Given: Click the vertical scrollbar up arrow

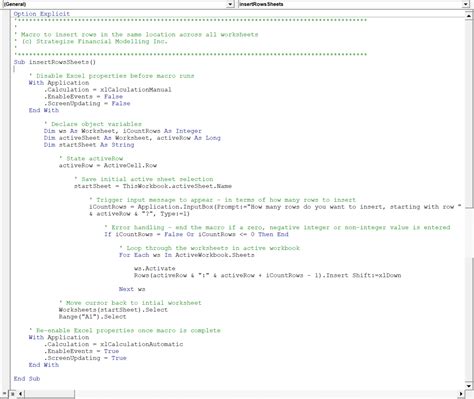Looking at the screenshot, I should click(x=469, y=15).
